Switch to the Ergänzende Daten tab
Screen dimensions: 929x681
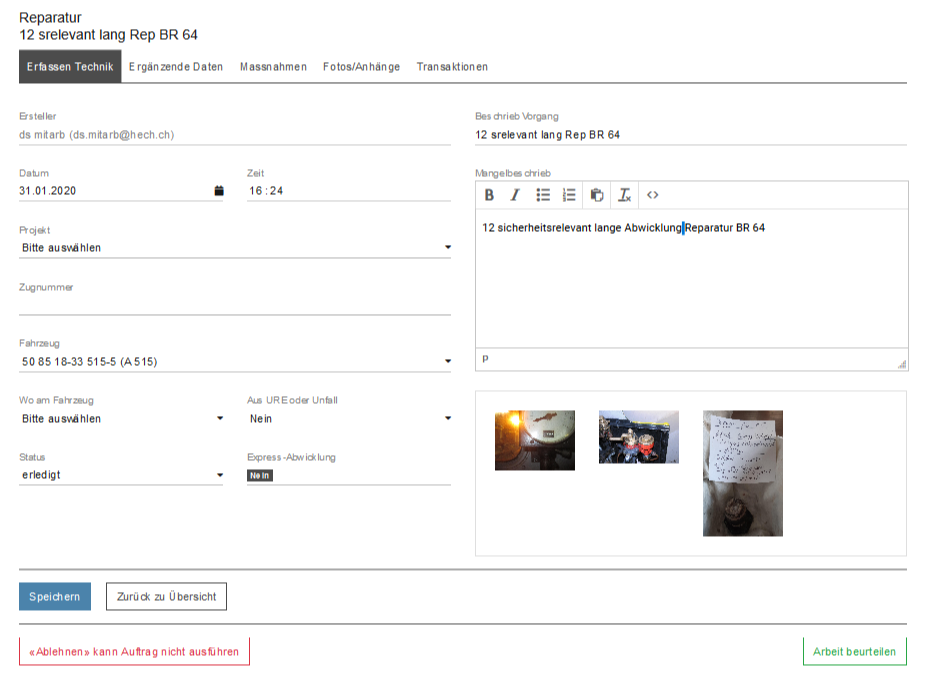pyautogui.click(x=176, y=67)
